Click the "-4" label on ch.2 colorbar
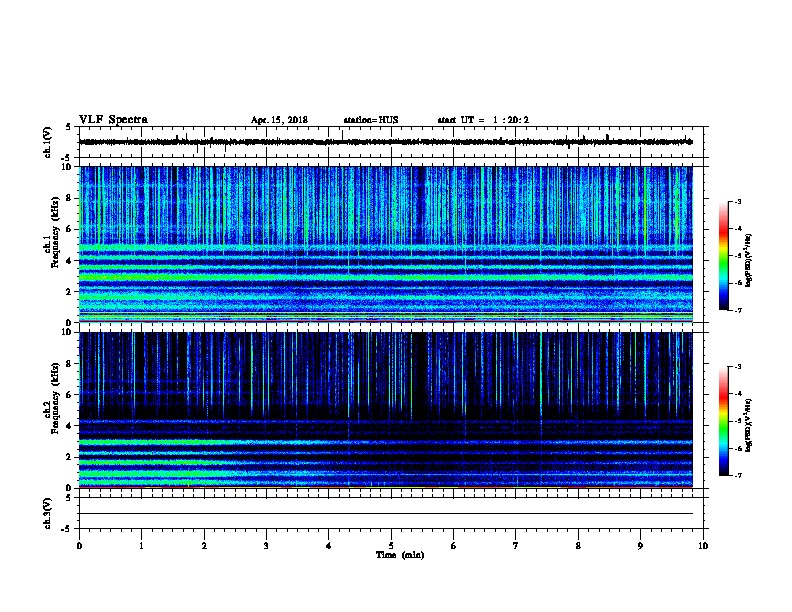Image resolution: width=792 pixels, height=612 pixels. [738, 394]
